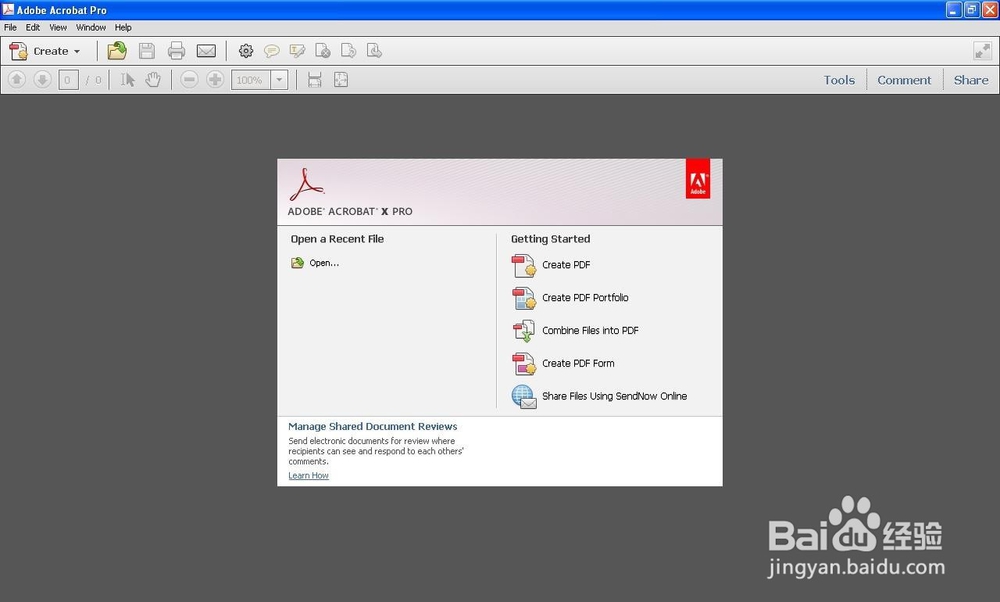Click Combine Files into PDF link
1000x602 pixels.
(590, 330)
